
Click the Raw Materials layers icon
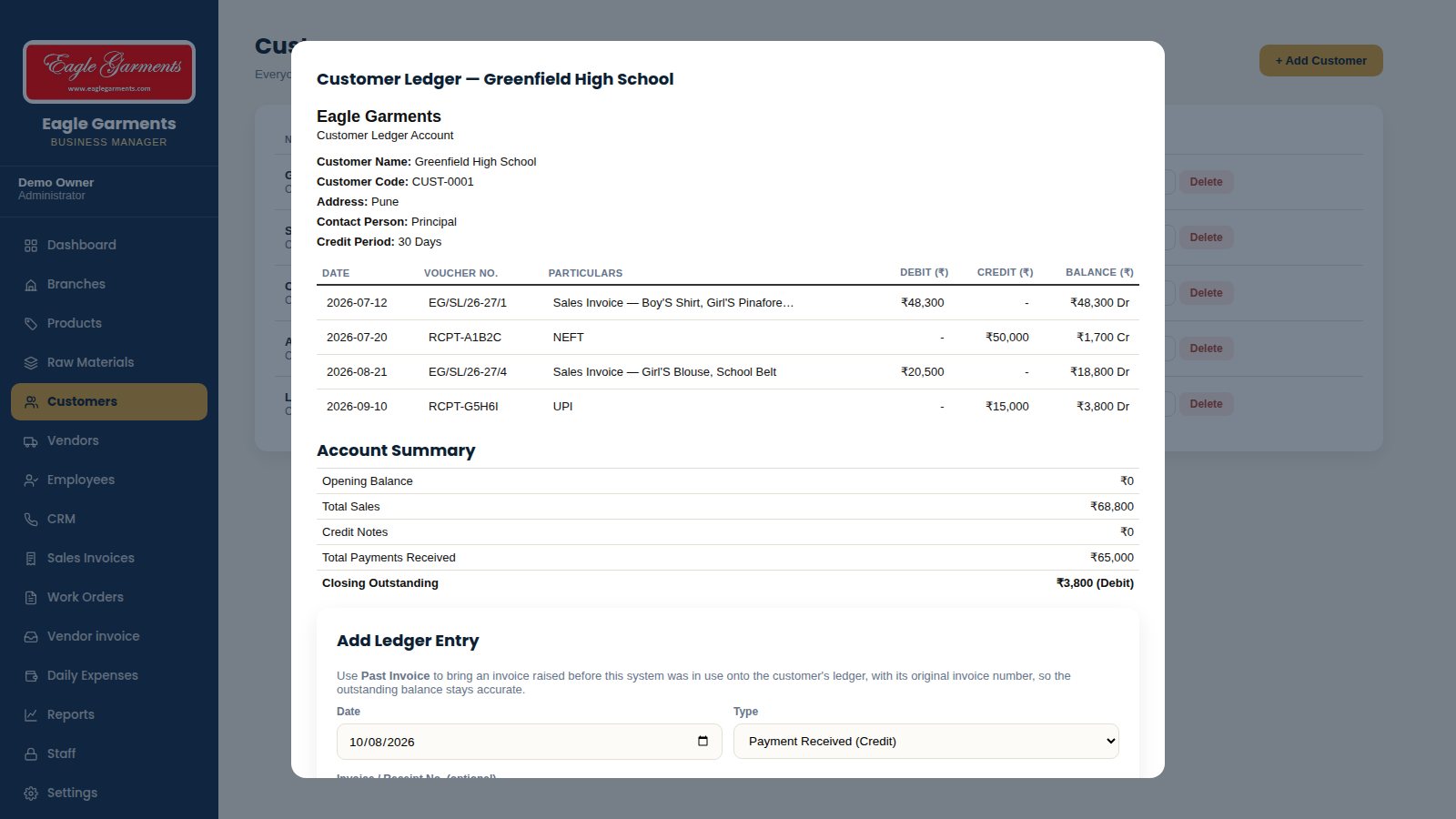tap(31, 363)
